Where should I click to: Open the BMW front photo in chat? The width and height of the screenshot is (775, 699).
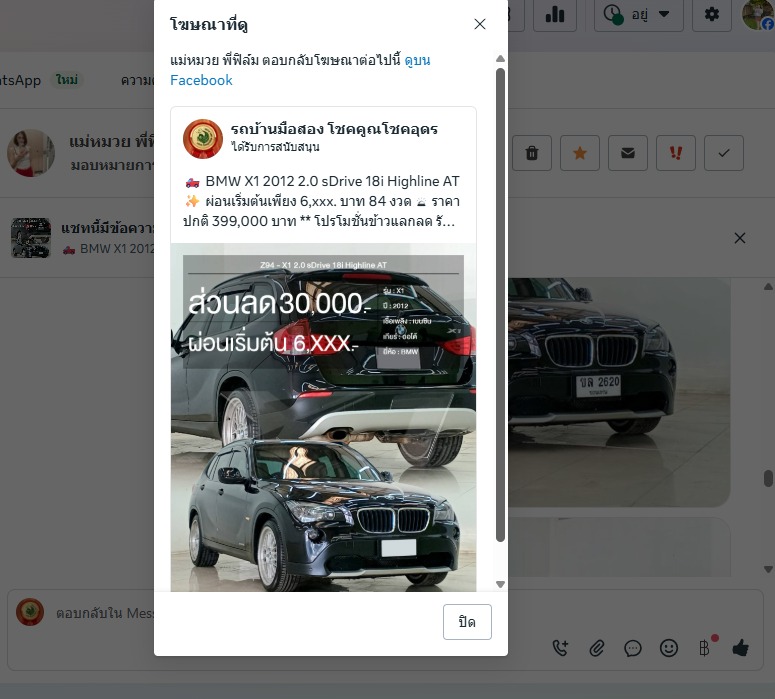coord(619,392)
